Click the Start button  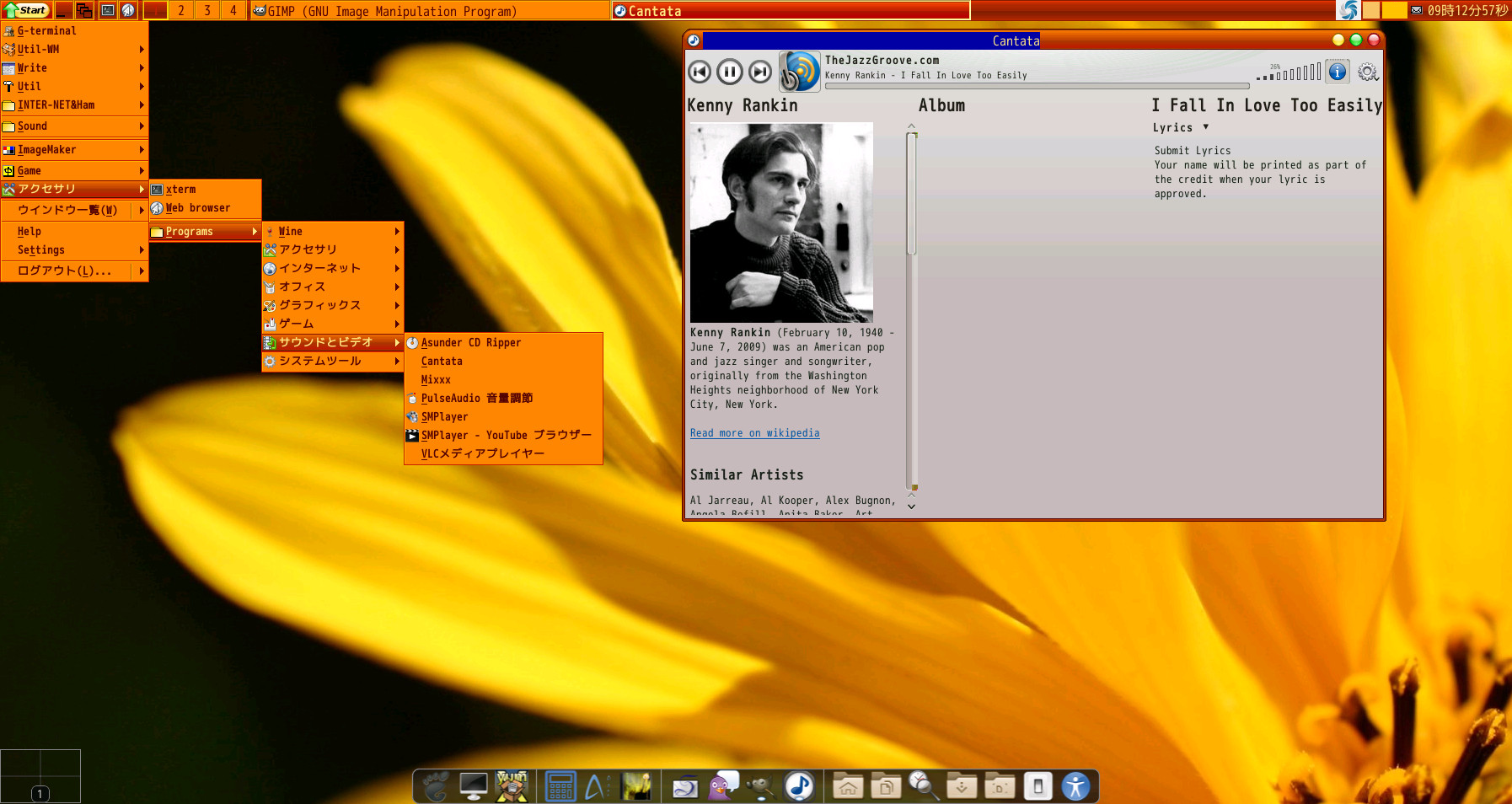pyautogui.click(x=27, y=10)
